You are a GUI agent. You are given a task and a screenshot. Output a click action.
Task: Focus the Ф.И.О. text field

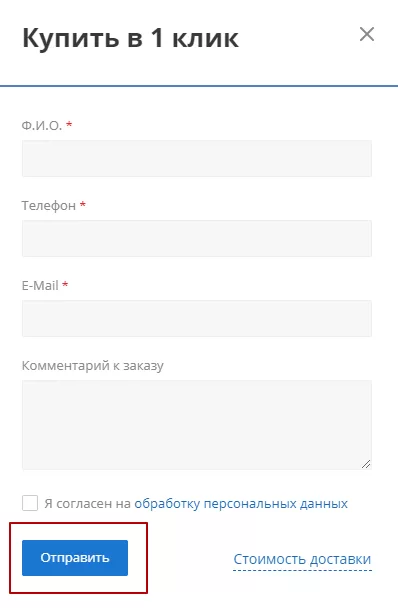[x=197, y=159]
